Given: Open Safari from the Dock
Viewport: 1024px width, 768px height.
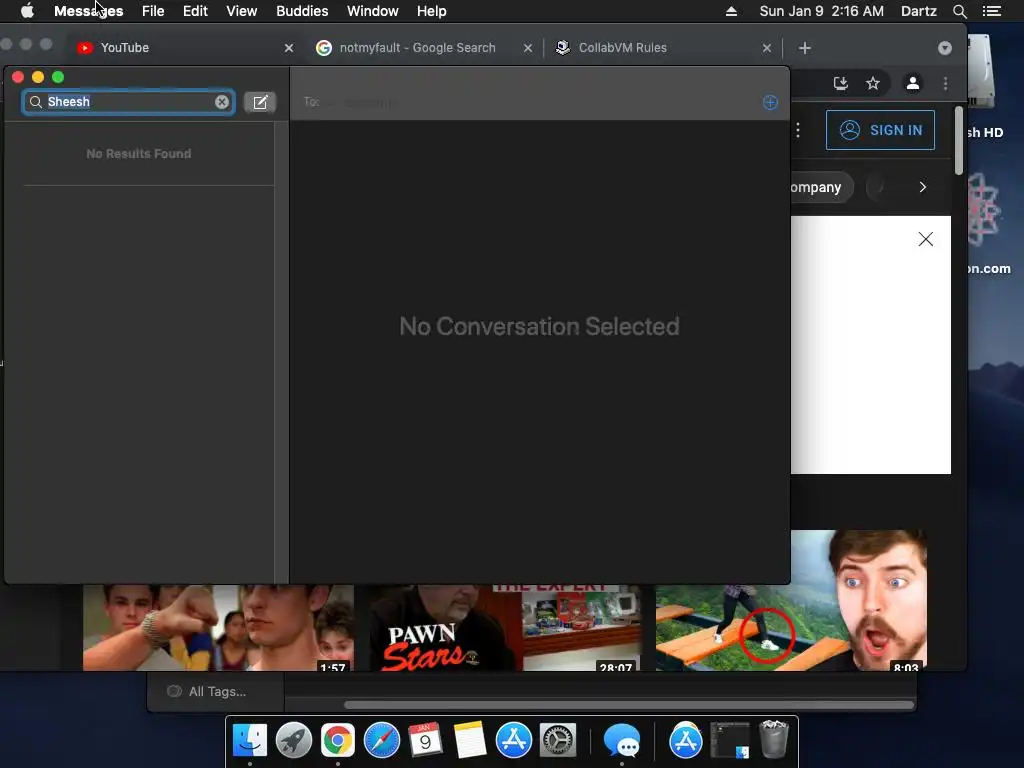Looking at the screenshot, I should click(x=381, y=741).
